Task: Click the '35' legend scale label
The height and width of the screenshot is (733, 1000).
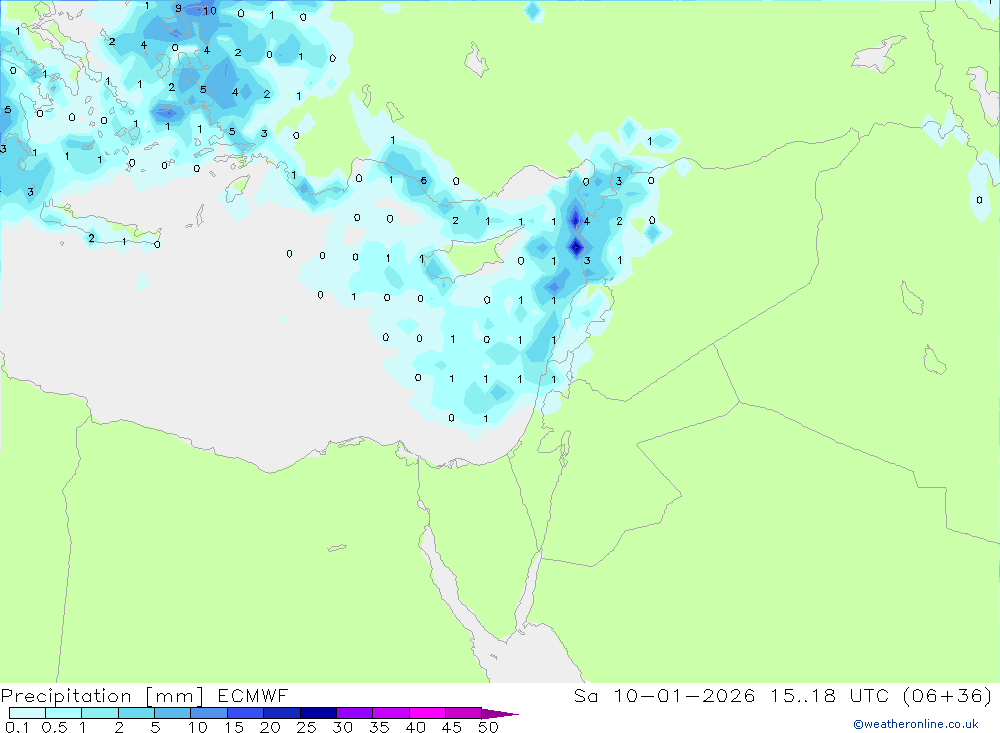Action: pyautogui.click(x=379, y=727)
